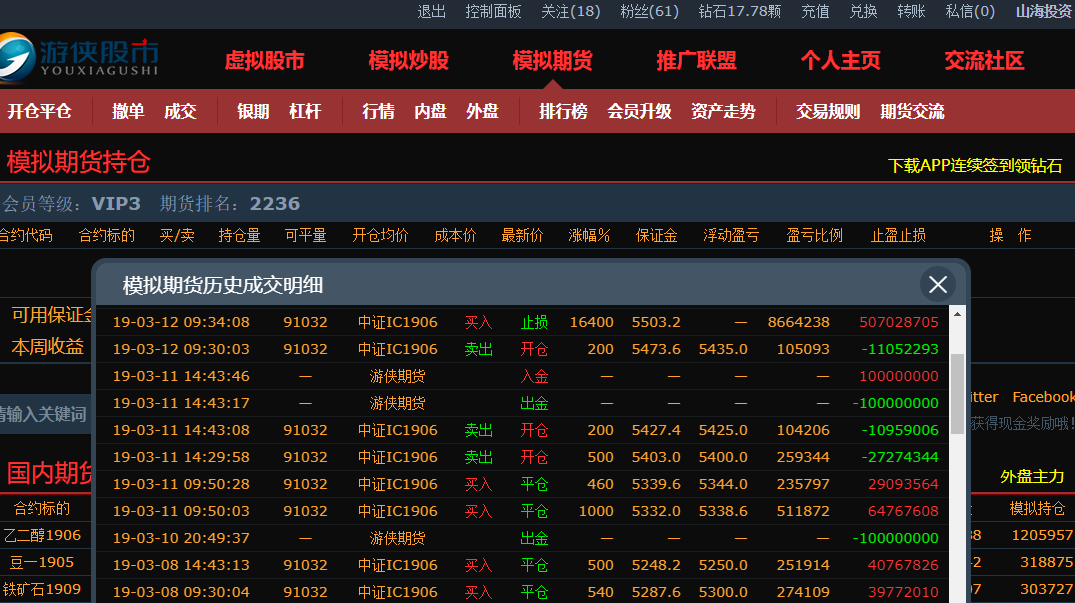Image resolution: width=1075 pixels, height=603 pixels.
Task: Switch to the 模拟炒股 section
Action: pos(408,61)
